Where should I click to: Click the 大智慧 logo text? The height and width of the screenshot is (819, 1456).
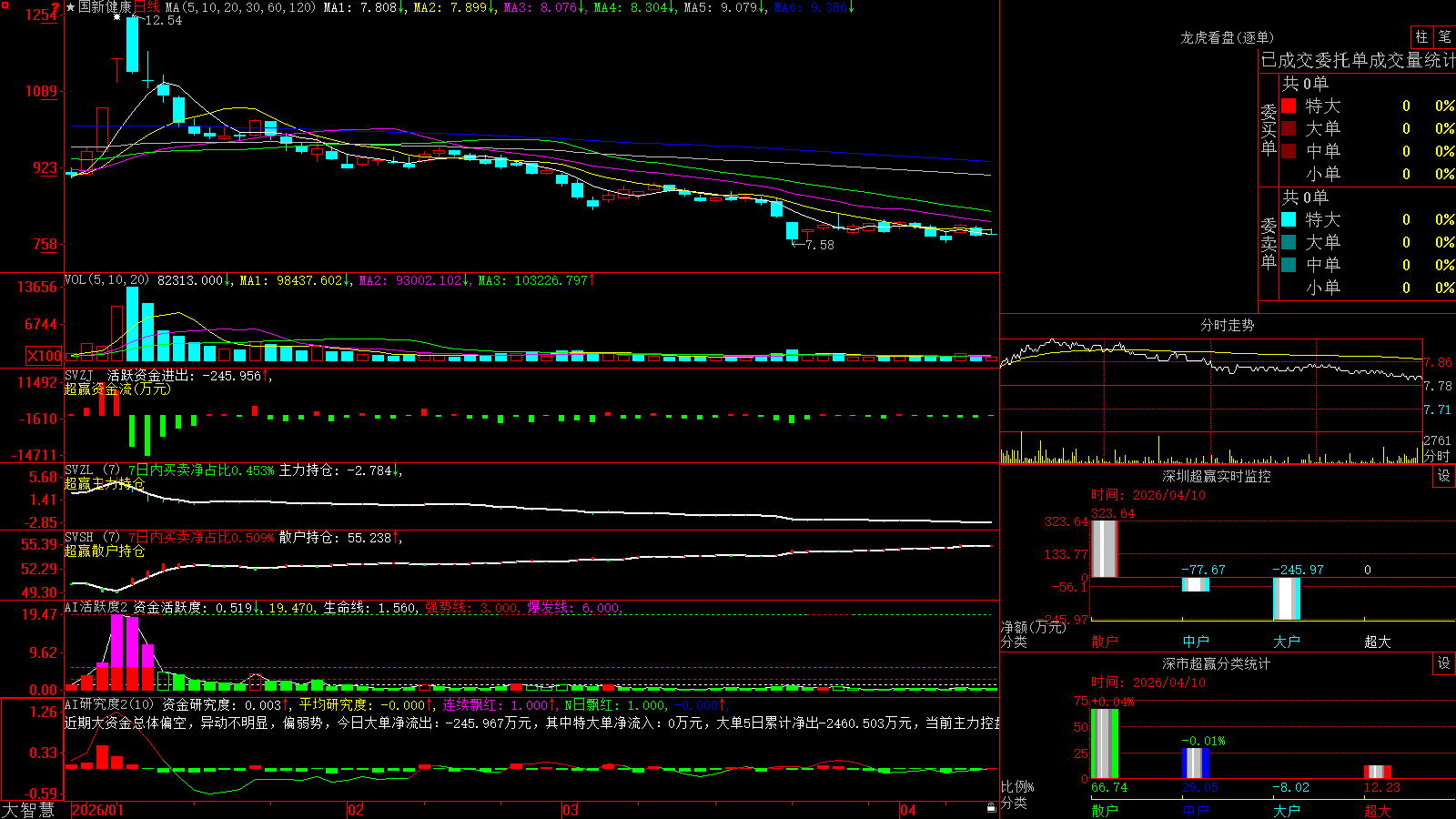click(28, 810)
